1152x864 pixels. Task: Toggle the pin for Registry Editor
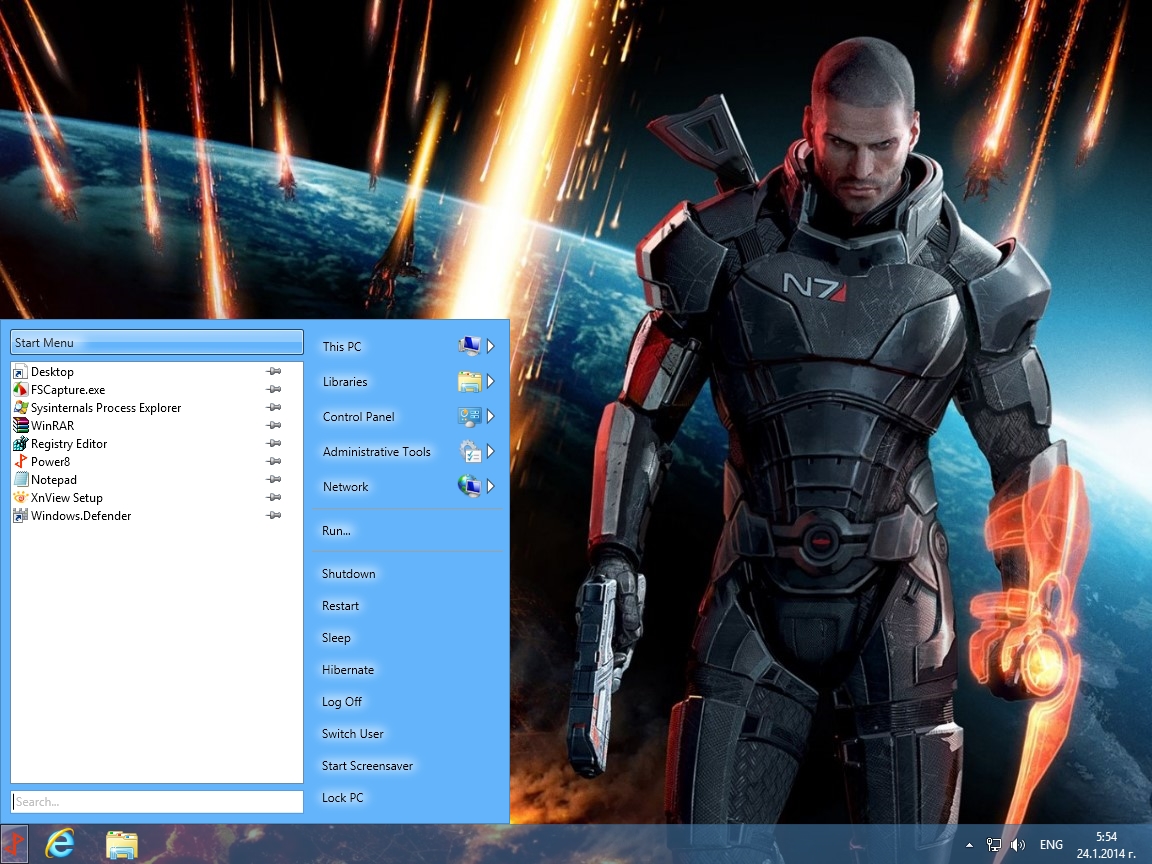pyautogui.click(x=274, y=444)
